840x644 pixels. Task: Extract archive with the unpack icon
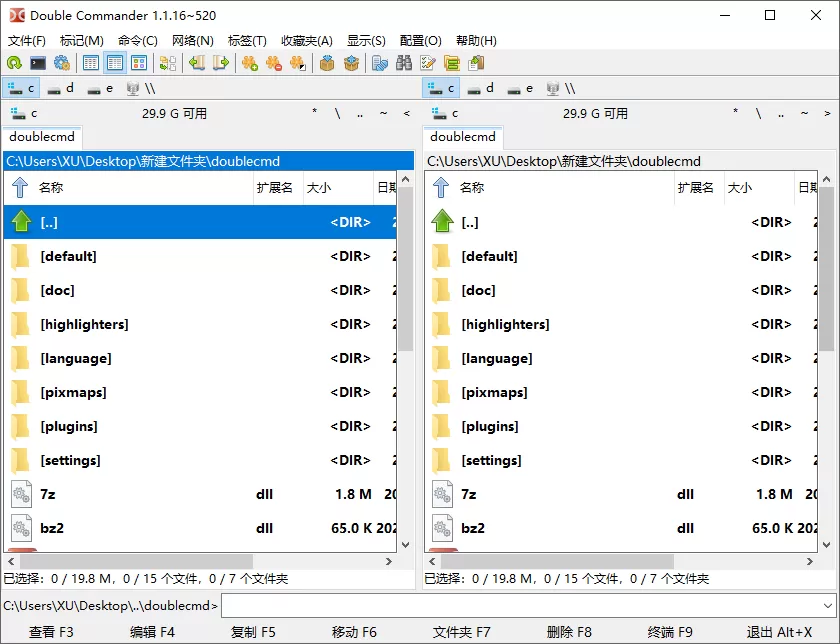pyautogui.click(x=351, y=62)
